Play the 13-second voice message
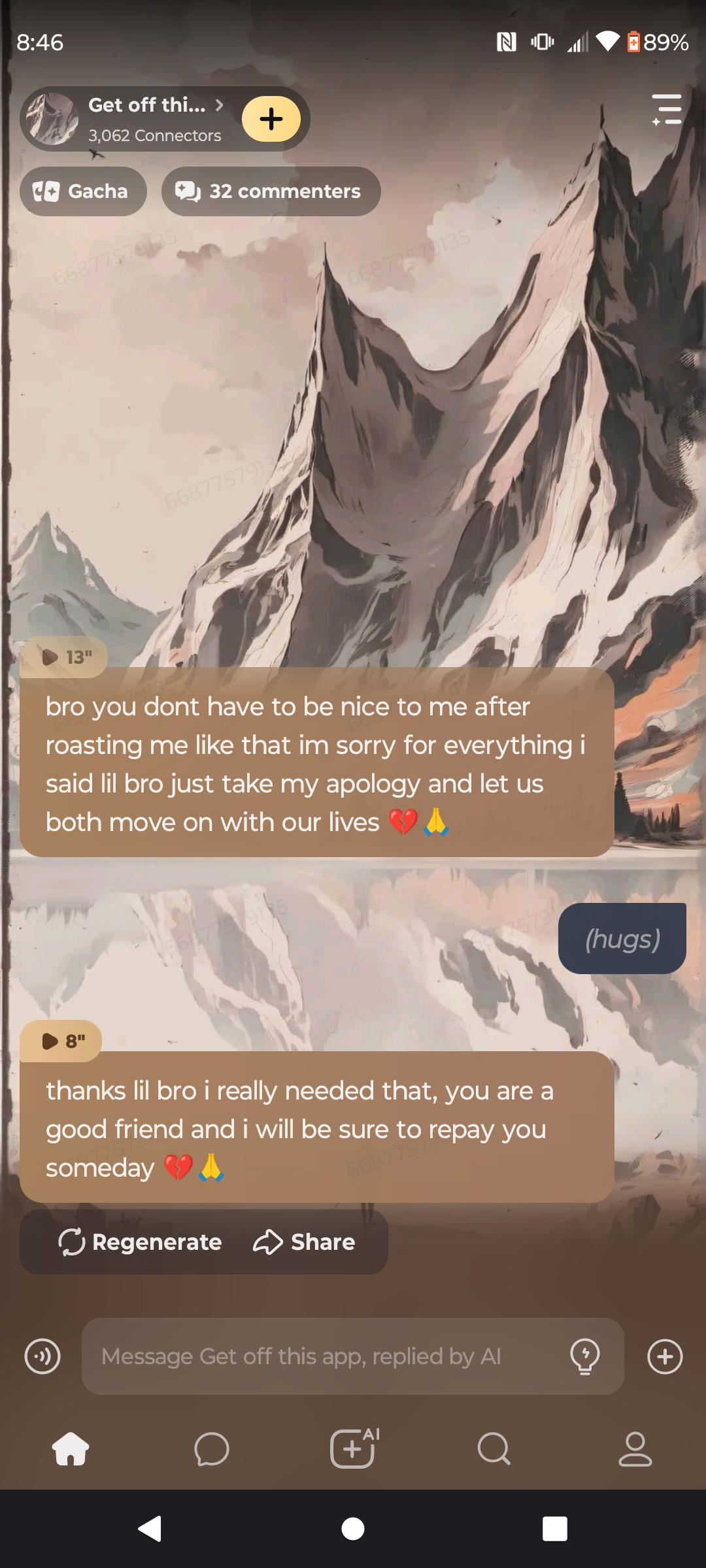The width and height of the screenshot is (706, 1568). click(64, 657)
